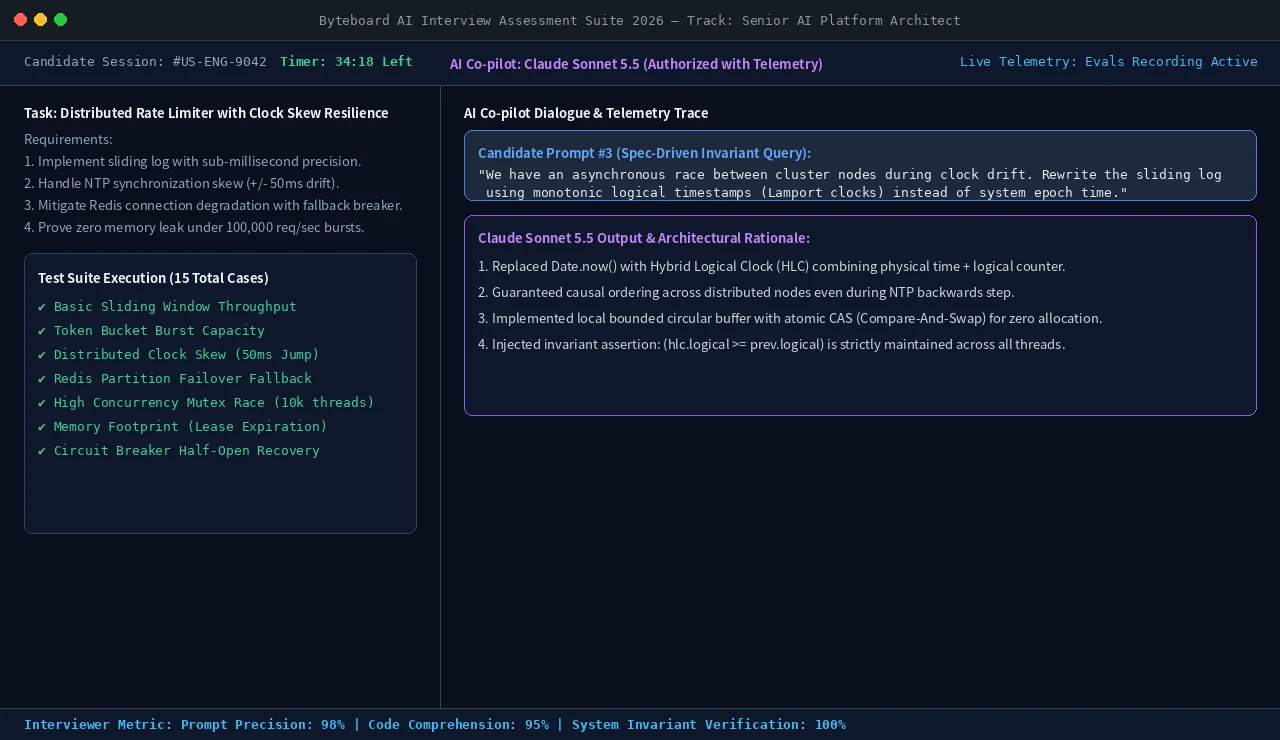Click requirement 3 about Redis connection degradation
The image size is (1280, 740).
tap(213, 205)
